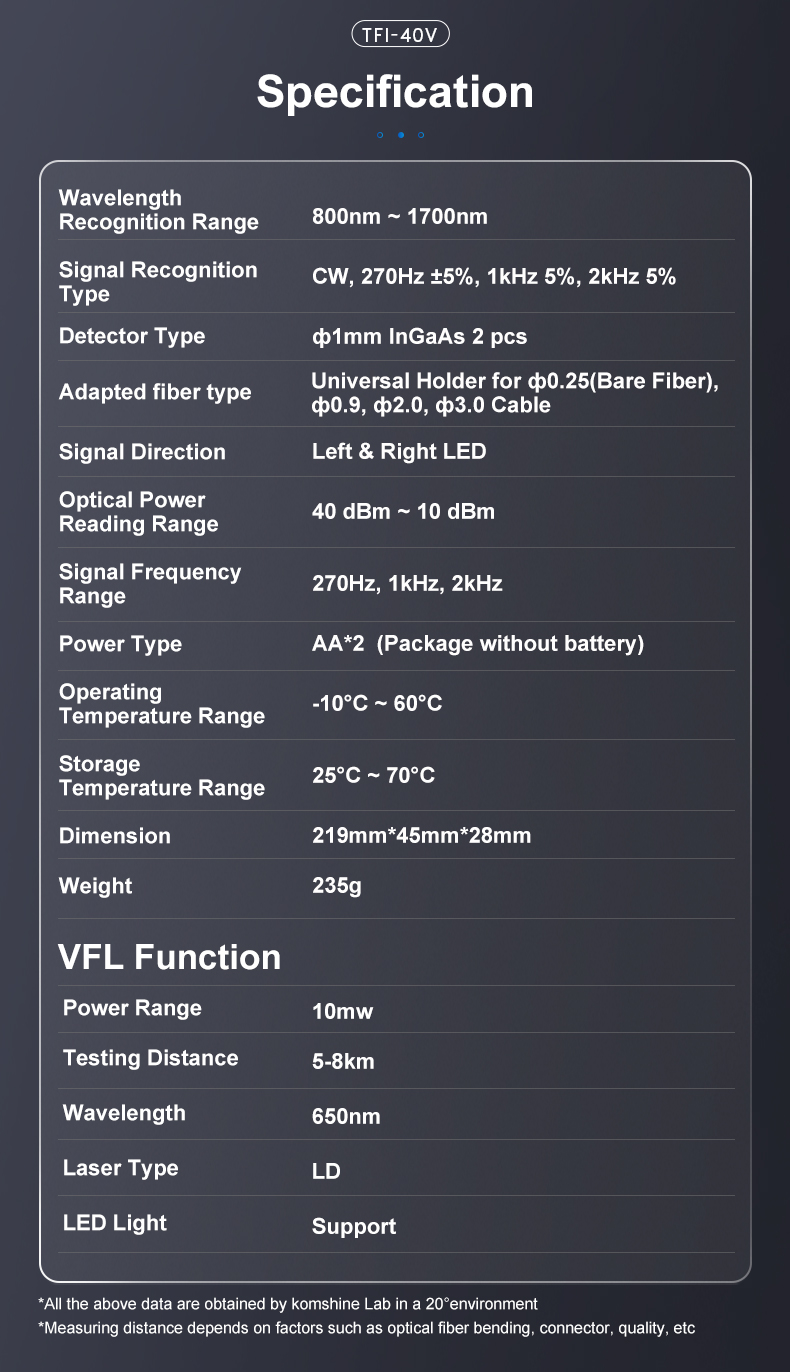Click the Specification heading
The height and width of the screenshot is (1372, 790).
(x=395, y=92)
